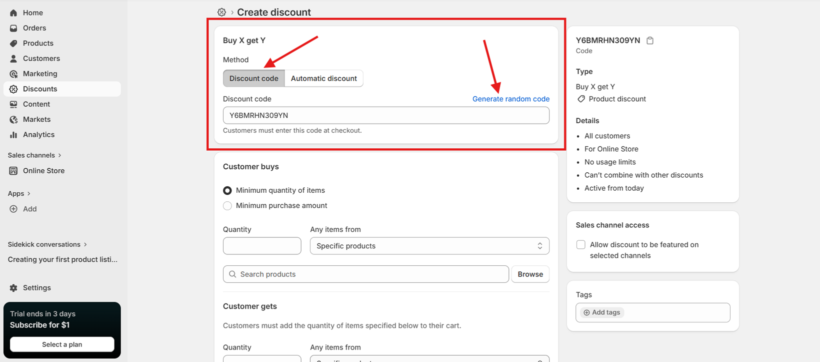The image size is (820, 362).
Task: Click the Analytics bar chart icon
Action: [x=14, y=134]
